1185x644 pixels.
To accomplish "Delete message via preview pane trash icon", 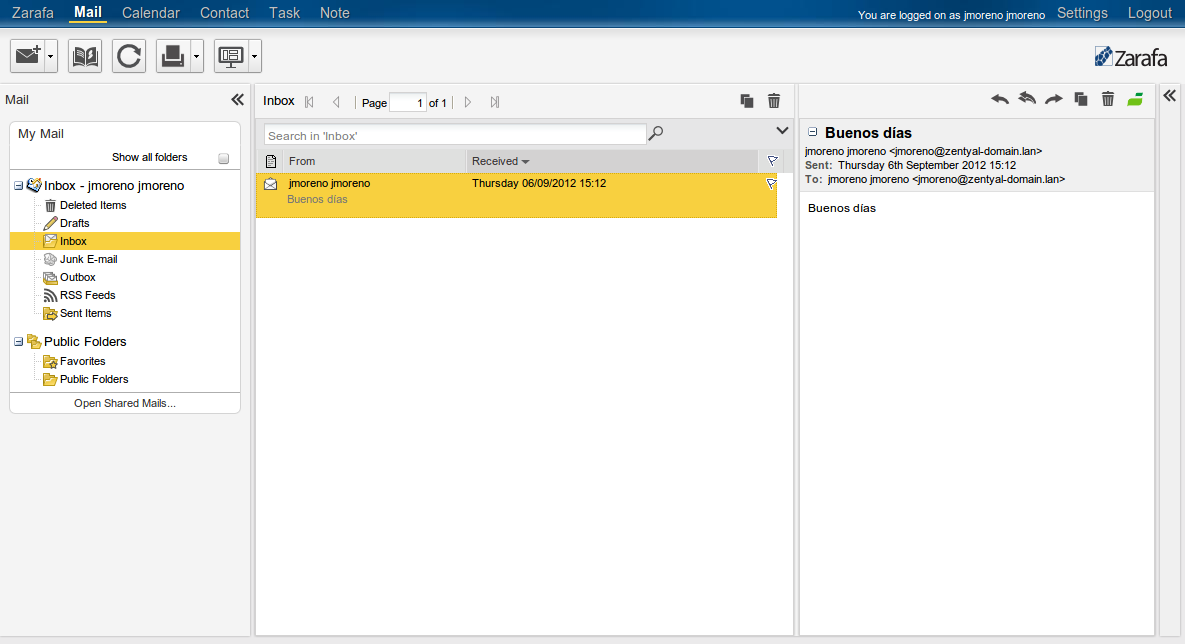I will [1108, 99].
